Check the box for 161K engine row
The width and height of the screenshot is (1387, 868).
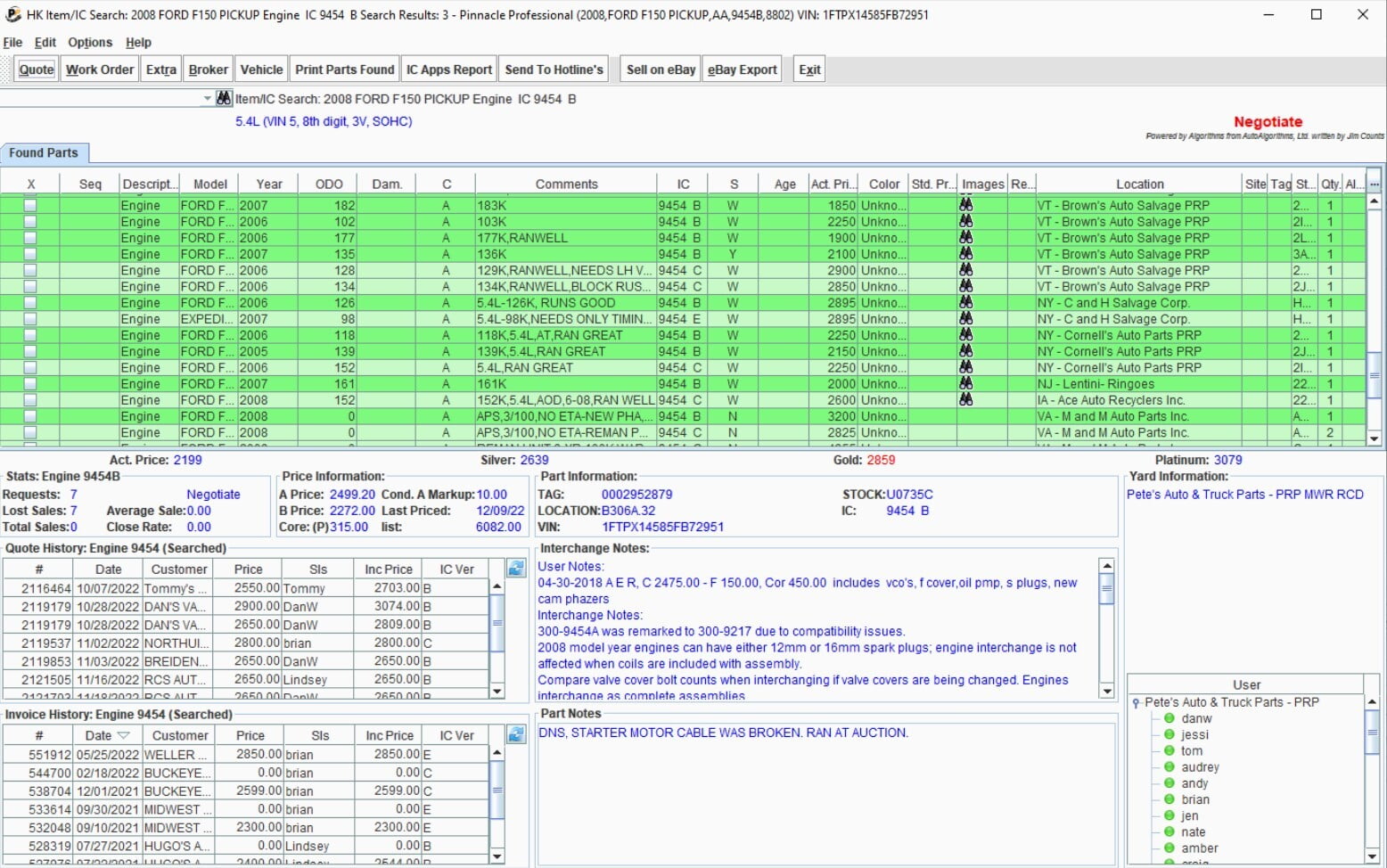[30, 383]
